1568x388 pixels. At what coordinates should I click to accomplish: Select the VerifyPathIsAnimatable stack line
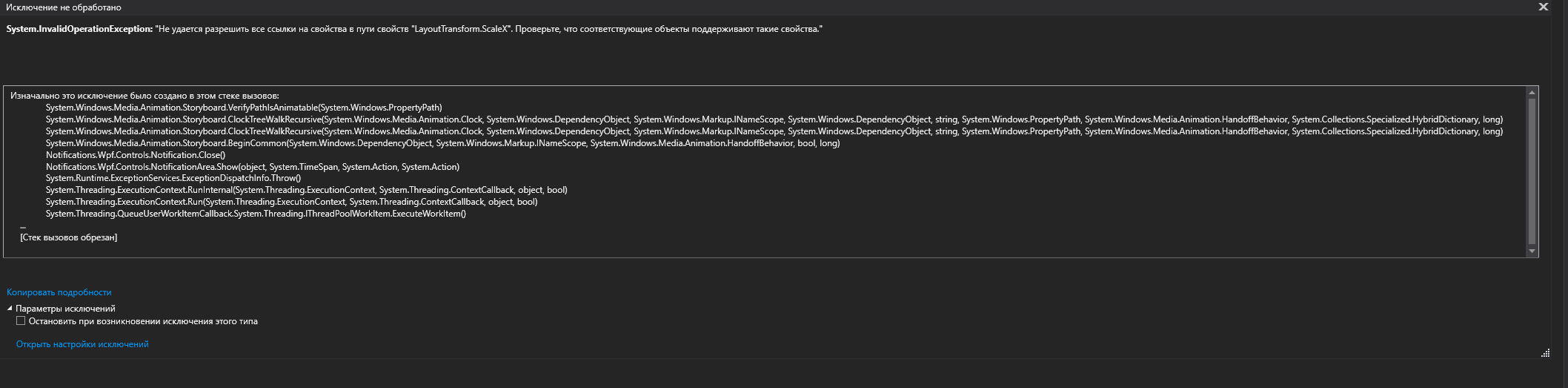pyautogui.click(x=244, y=108)
